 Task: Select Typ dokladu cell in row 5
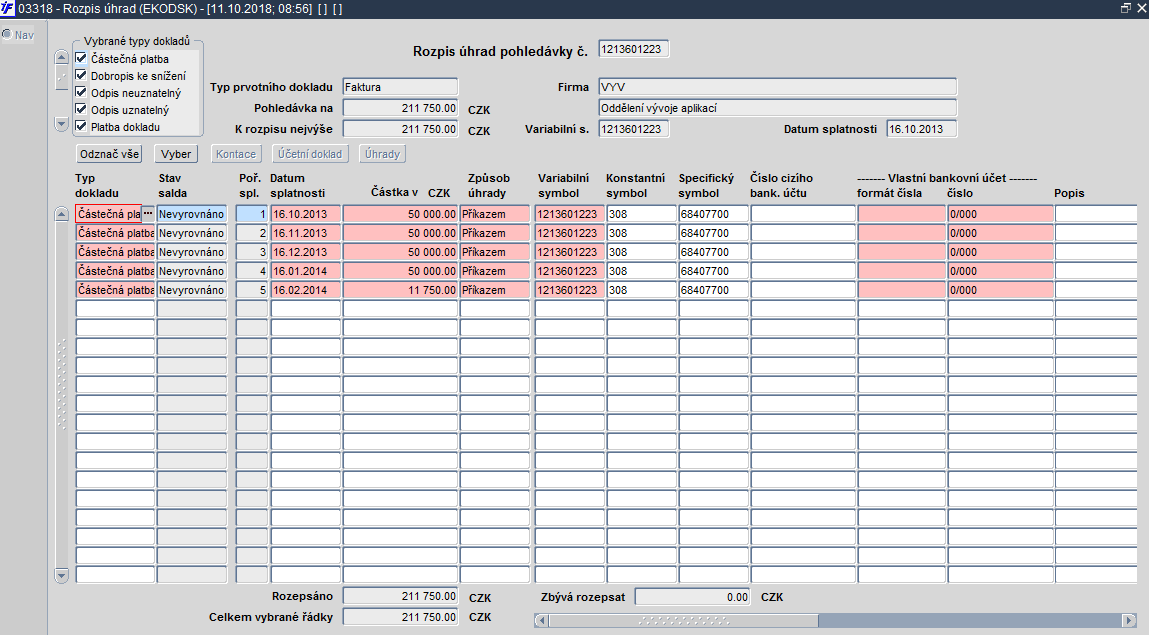[x=115, y=290]
